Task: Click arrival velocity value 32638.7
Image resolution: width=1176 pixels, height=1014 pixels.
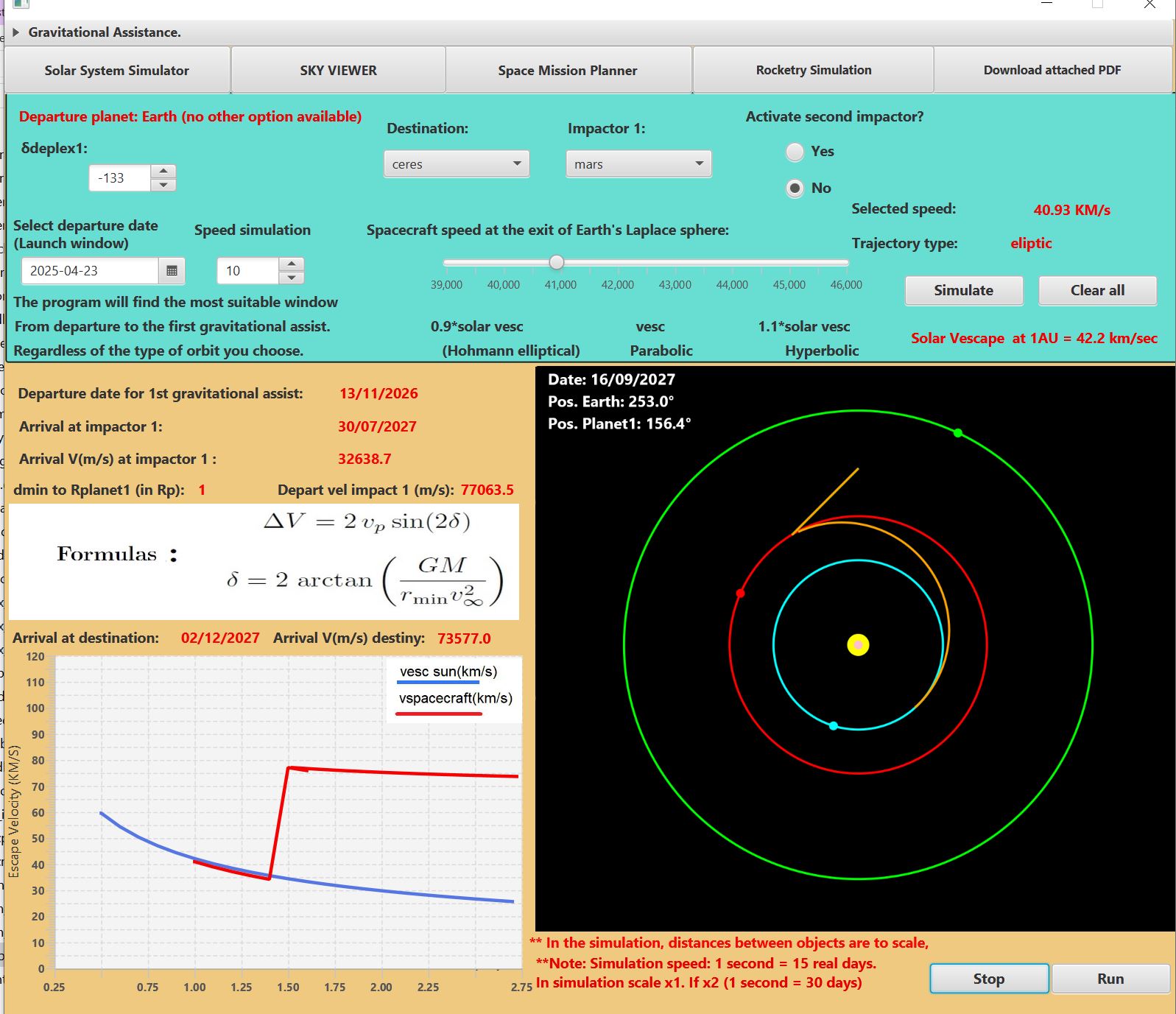Action: [365, 460]
